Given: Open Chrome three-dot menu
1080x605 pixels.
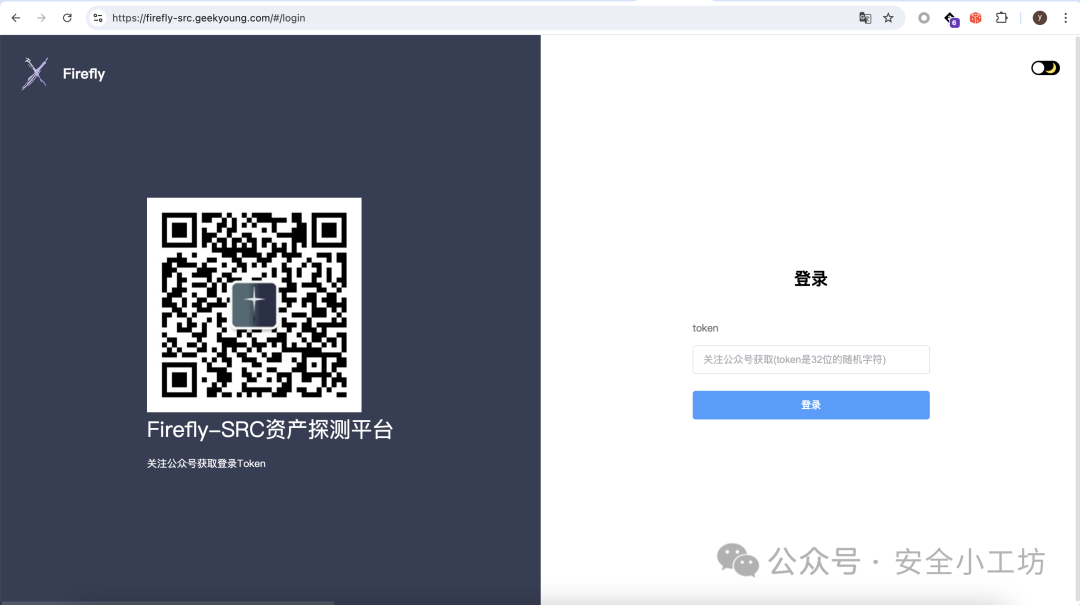Looking at the screenshot, I should [x=1066, y=18].
